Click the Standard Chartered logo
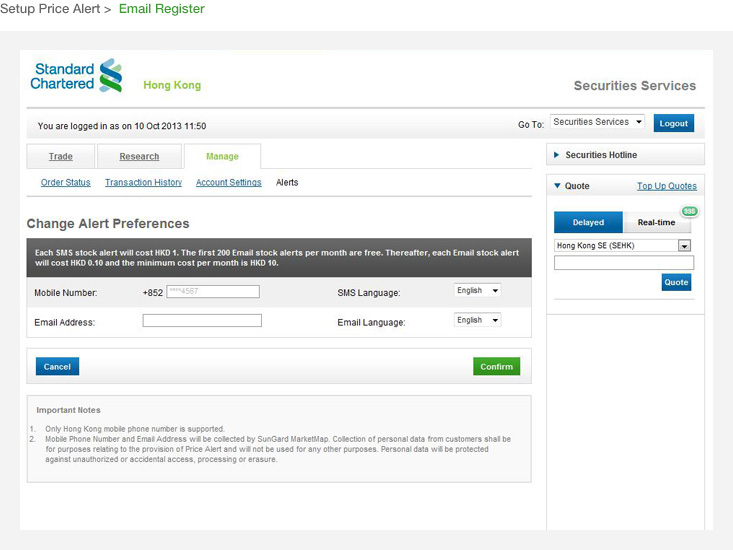Viewport: 733px width, 550px height. coord(76,76)
